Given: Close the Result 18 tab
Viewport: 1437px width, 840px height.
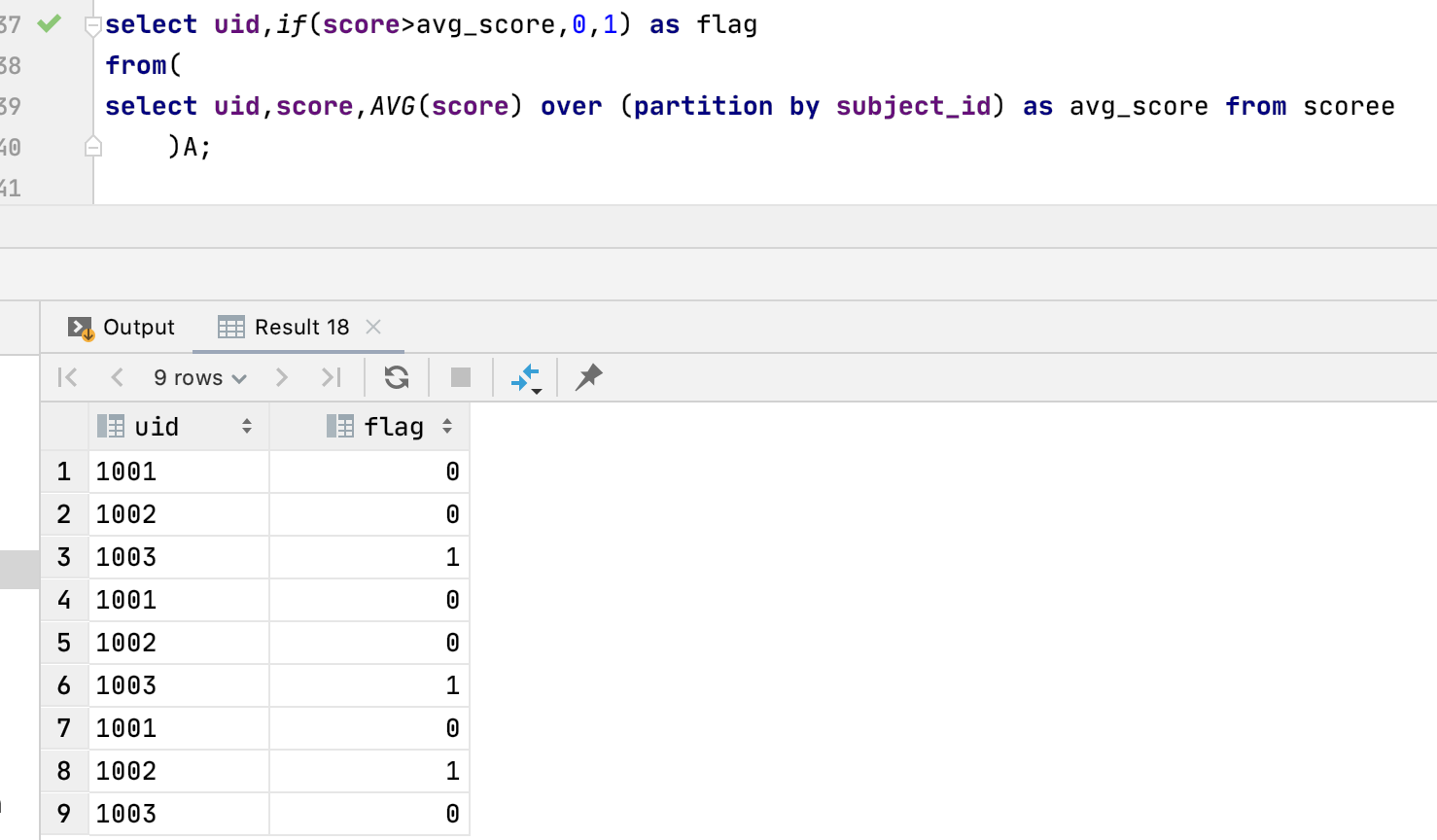Looking at the screenshot, I should click(372, 328).
